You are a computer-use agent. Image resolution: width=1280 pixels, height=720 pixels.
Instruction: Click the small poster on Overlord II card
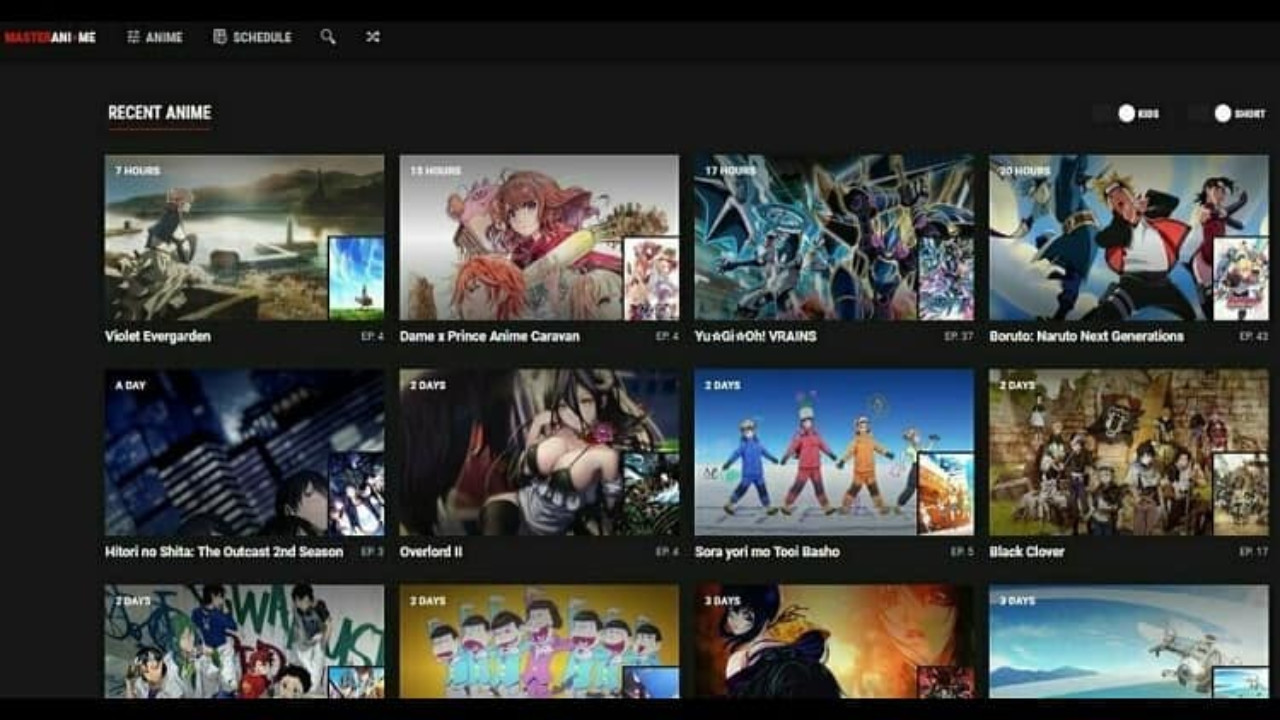(x=651, y=493)
